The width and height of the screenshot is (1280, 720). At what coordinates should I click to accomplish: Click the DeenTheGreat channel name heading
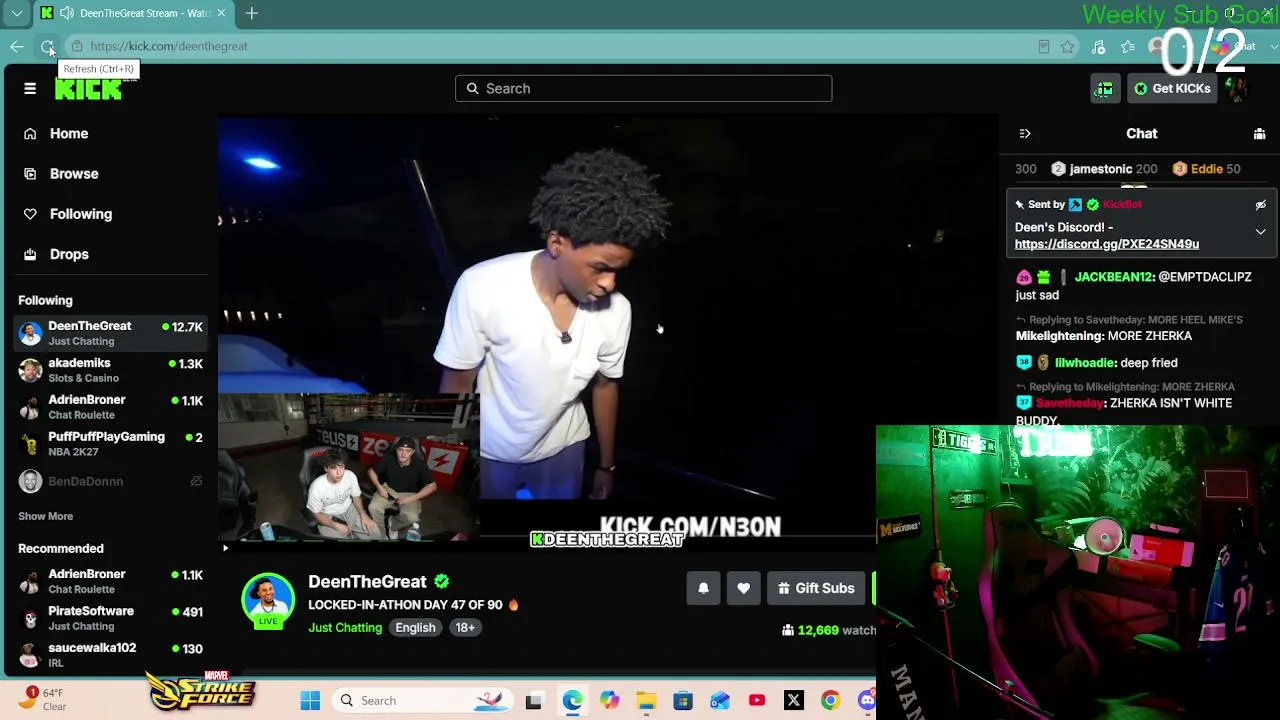coord(367,582)
